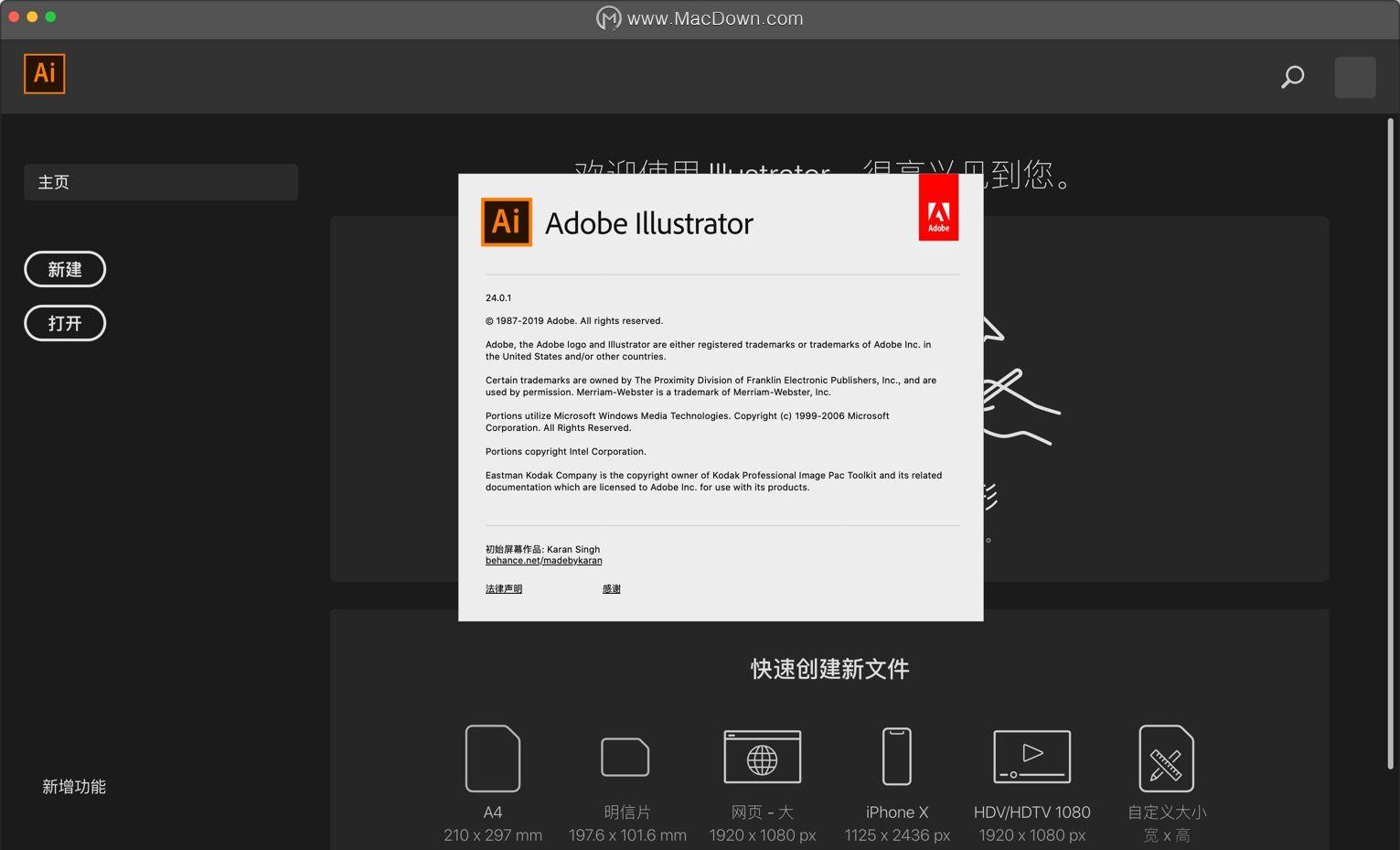
Task: Open the behance.net/madebykaran link
Action: pyautogui.click(x=543, y=561)
